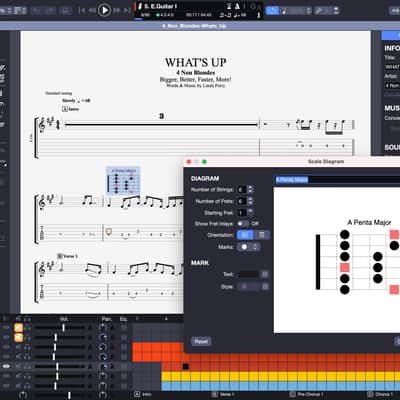Adjust the active track's volume slider
400x400 pixels.
tap(60, 366)
